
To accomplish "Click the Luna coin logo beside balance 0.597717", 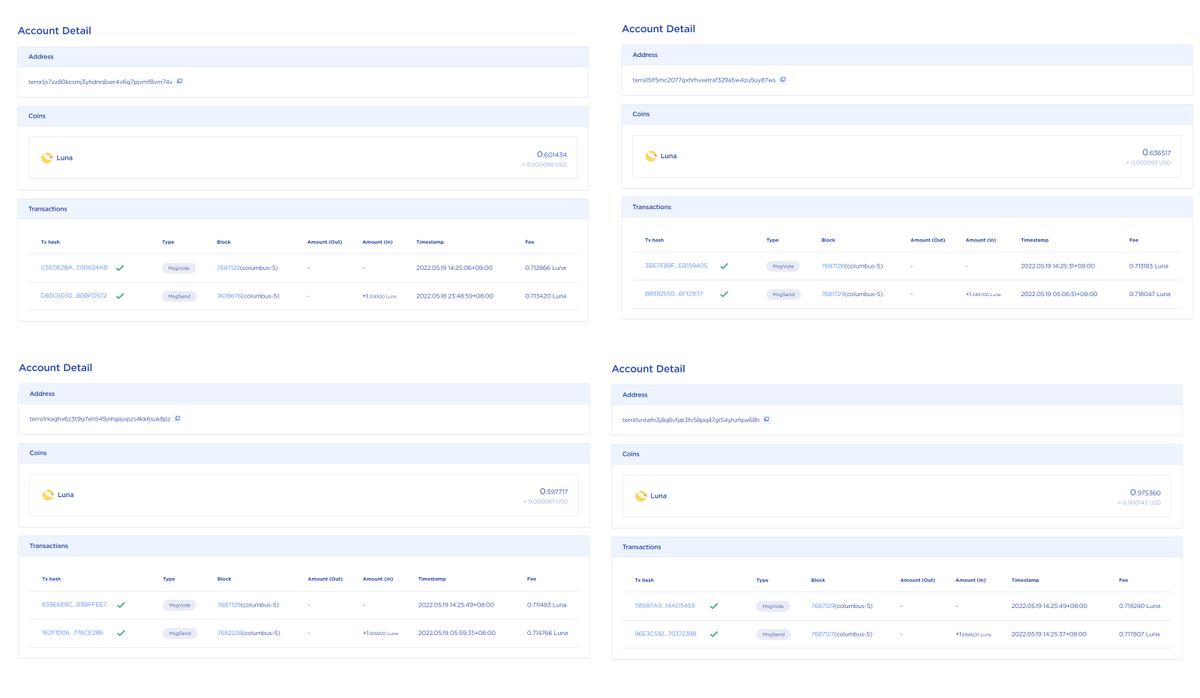I will (x=48, y=495).
